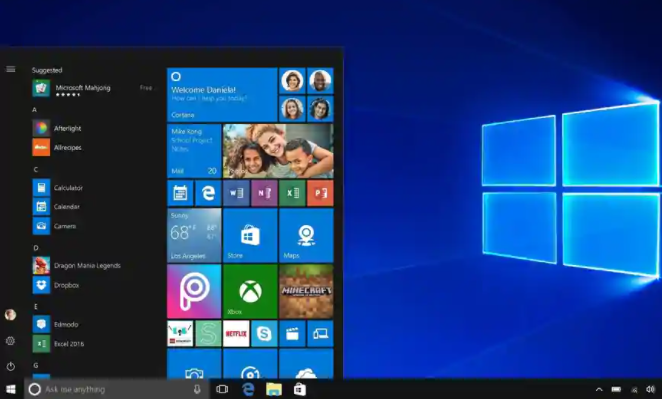Open the Store tile
Viewport: 662px width, 399px height.
(x=250, y=235)
